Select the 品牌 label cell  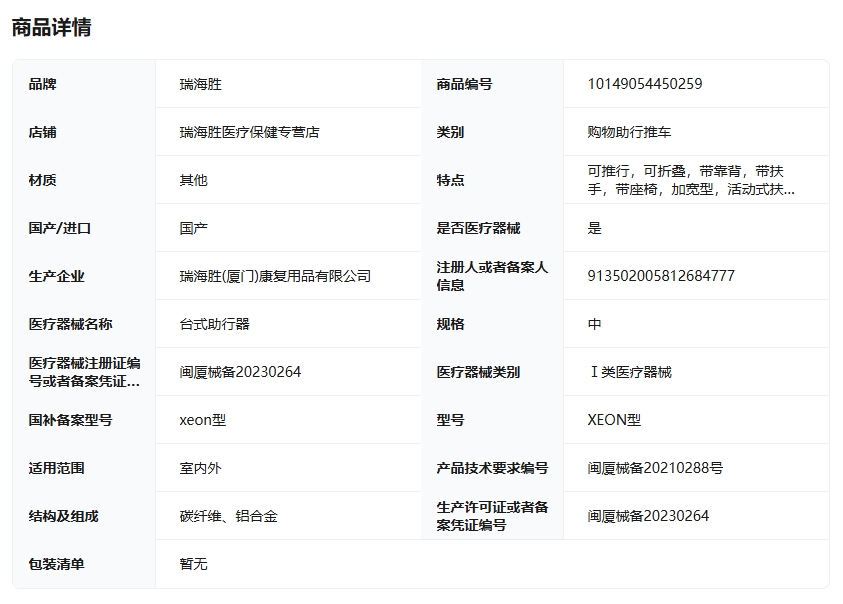click(x=42, y=84)
